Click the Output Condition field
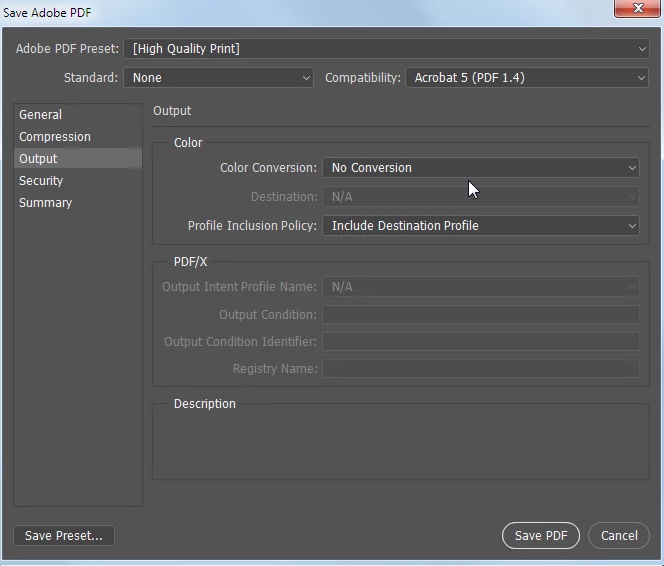Image resolution: width=664 pixels, height=566 pixels. (481, 315)
